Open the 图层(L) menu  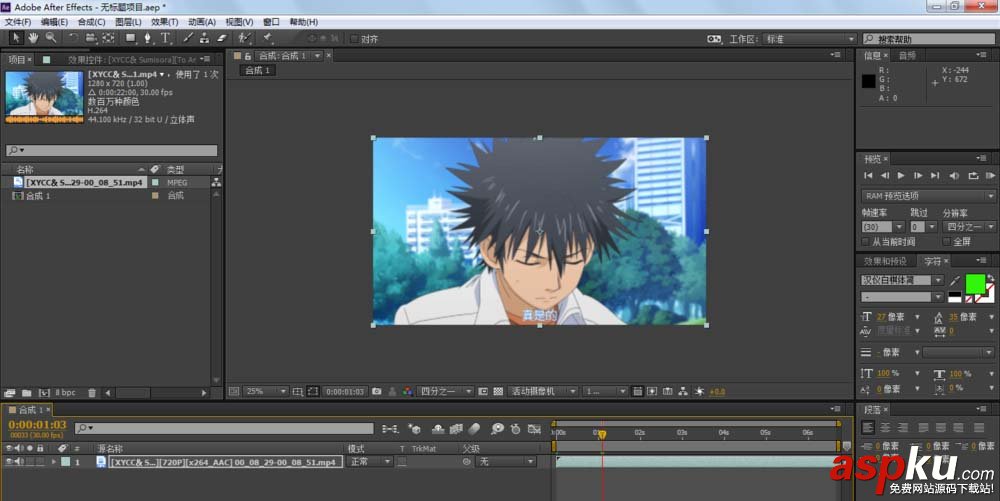[128, 22]
